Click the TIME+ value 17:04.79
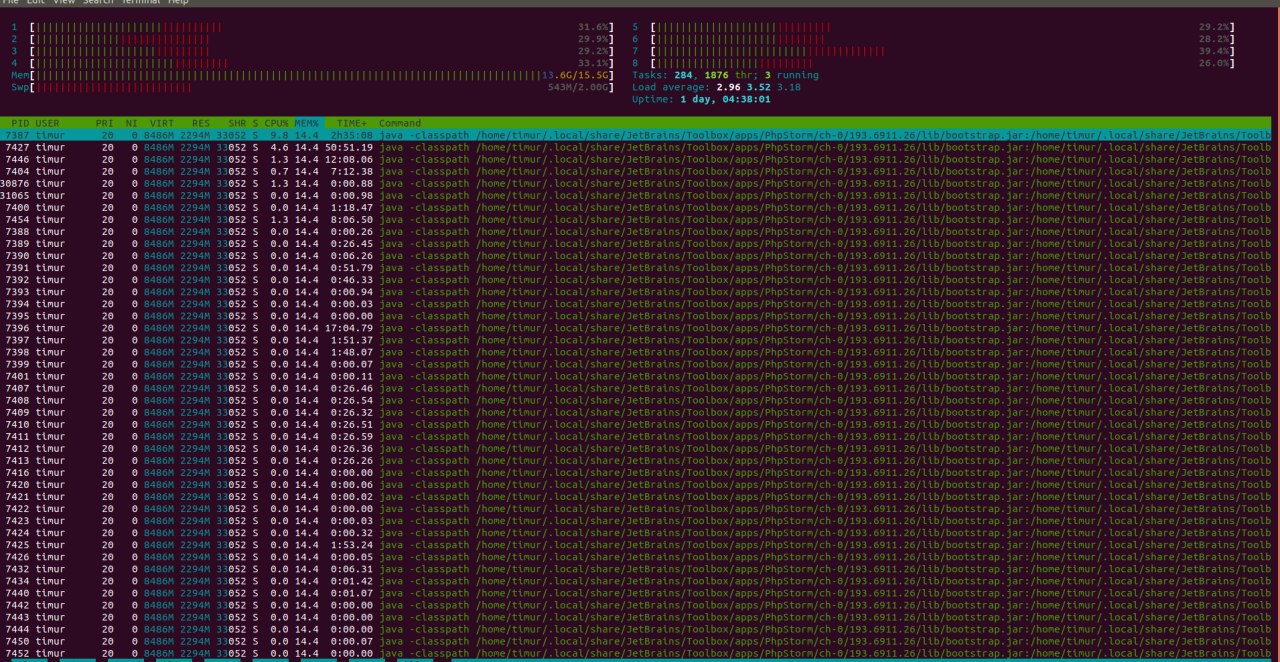 349,328
